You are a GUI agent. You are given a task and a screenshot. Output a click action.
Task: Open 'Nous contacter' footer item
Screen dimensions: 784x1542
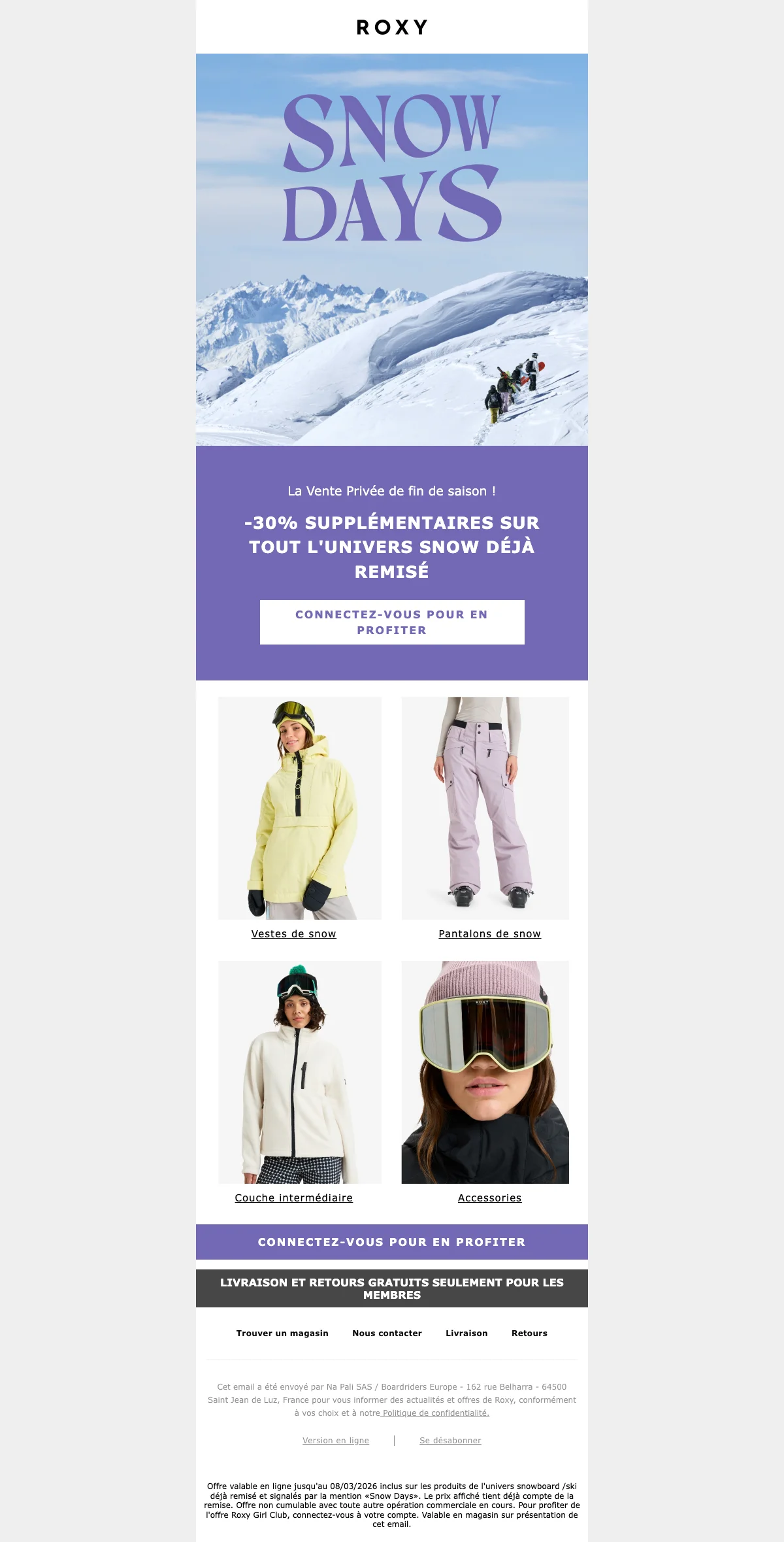coord(387,1333)
